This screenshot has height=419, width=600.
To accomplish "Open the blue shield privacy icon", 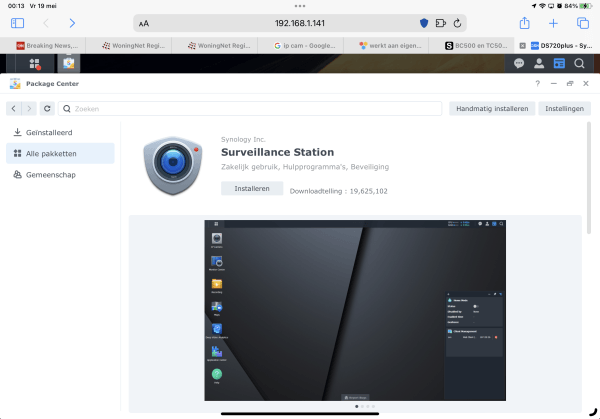I will 424,23.
